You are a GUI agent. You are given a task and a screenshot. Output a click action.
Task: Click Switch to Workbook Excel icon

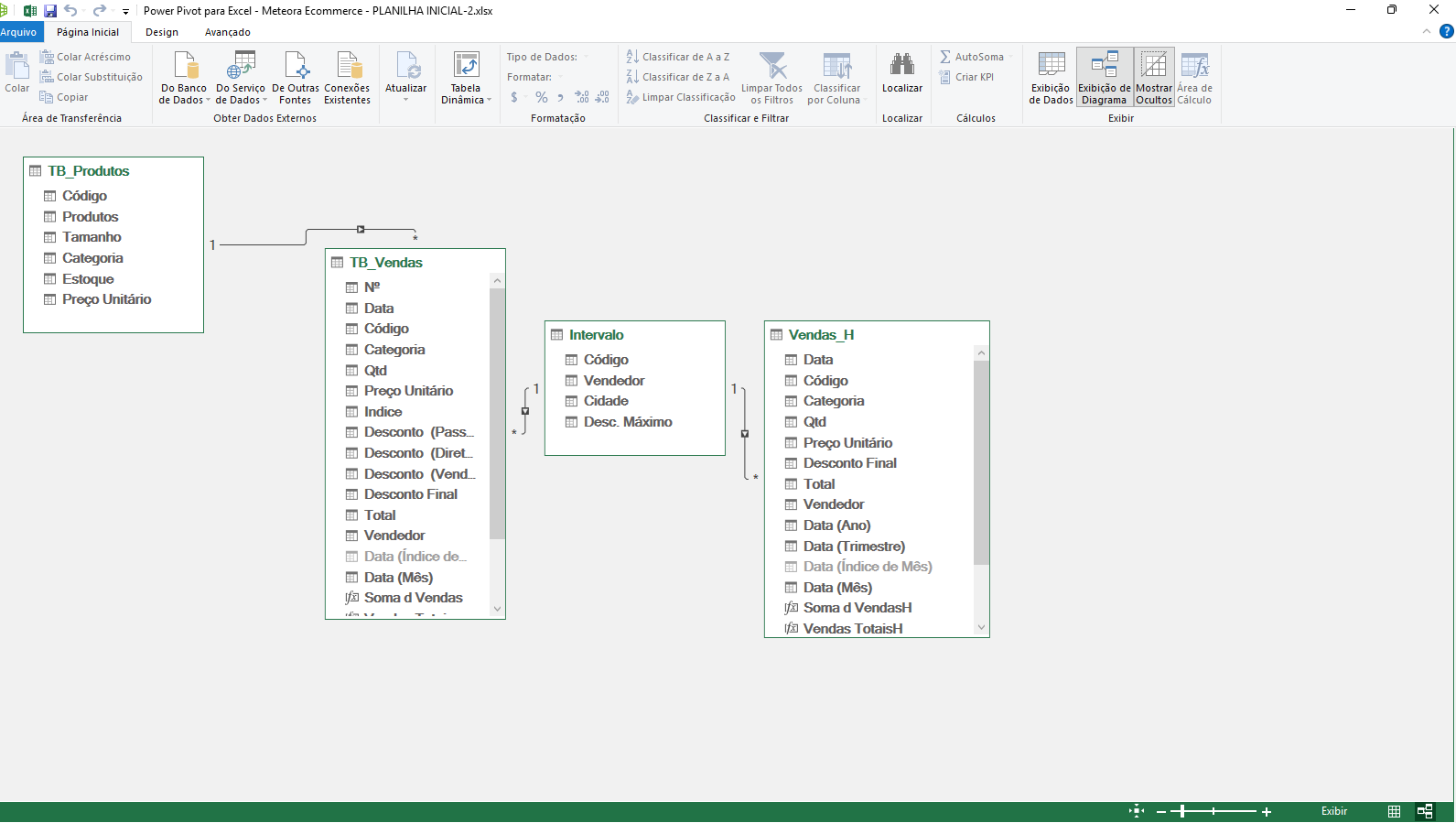coord(30,11)
